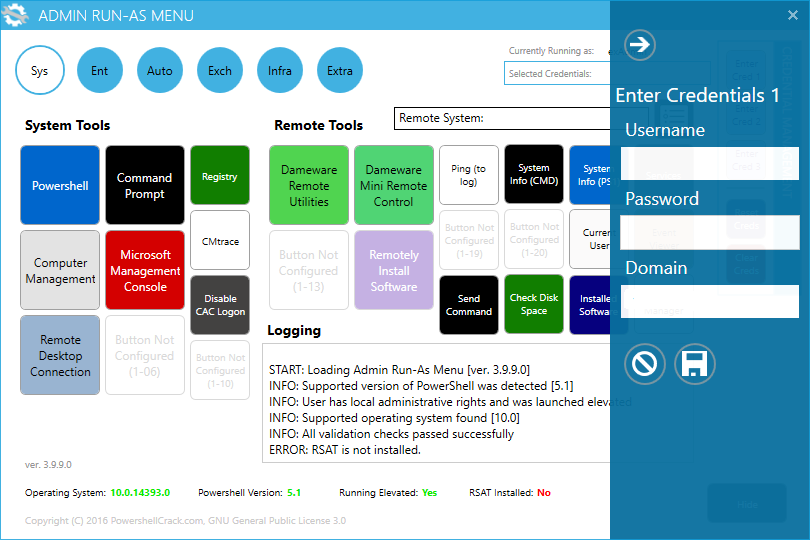Open Microsoft Management Console tile
Viewport: 810px width, 540px height.
pos(145,270)
